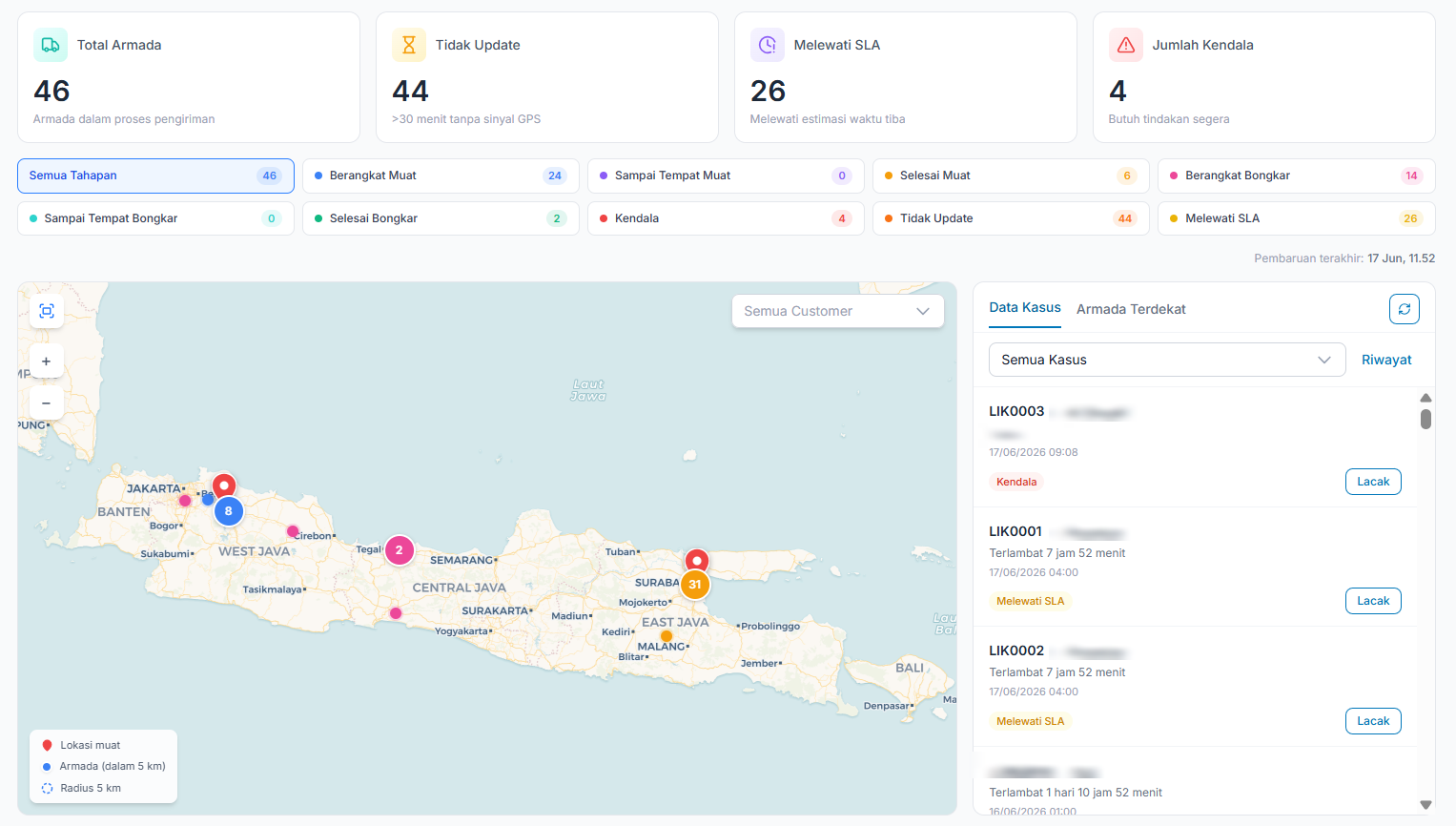Viewport: 1456px width, 826px height.
Task: Click the refresh icon in case panel
Action: (1405, 309)
